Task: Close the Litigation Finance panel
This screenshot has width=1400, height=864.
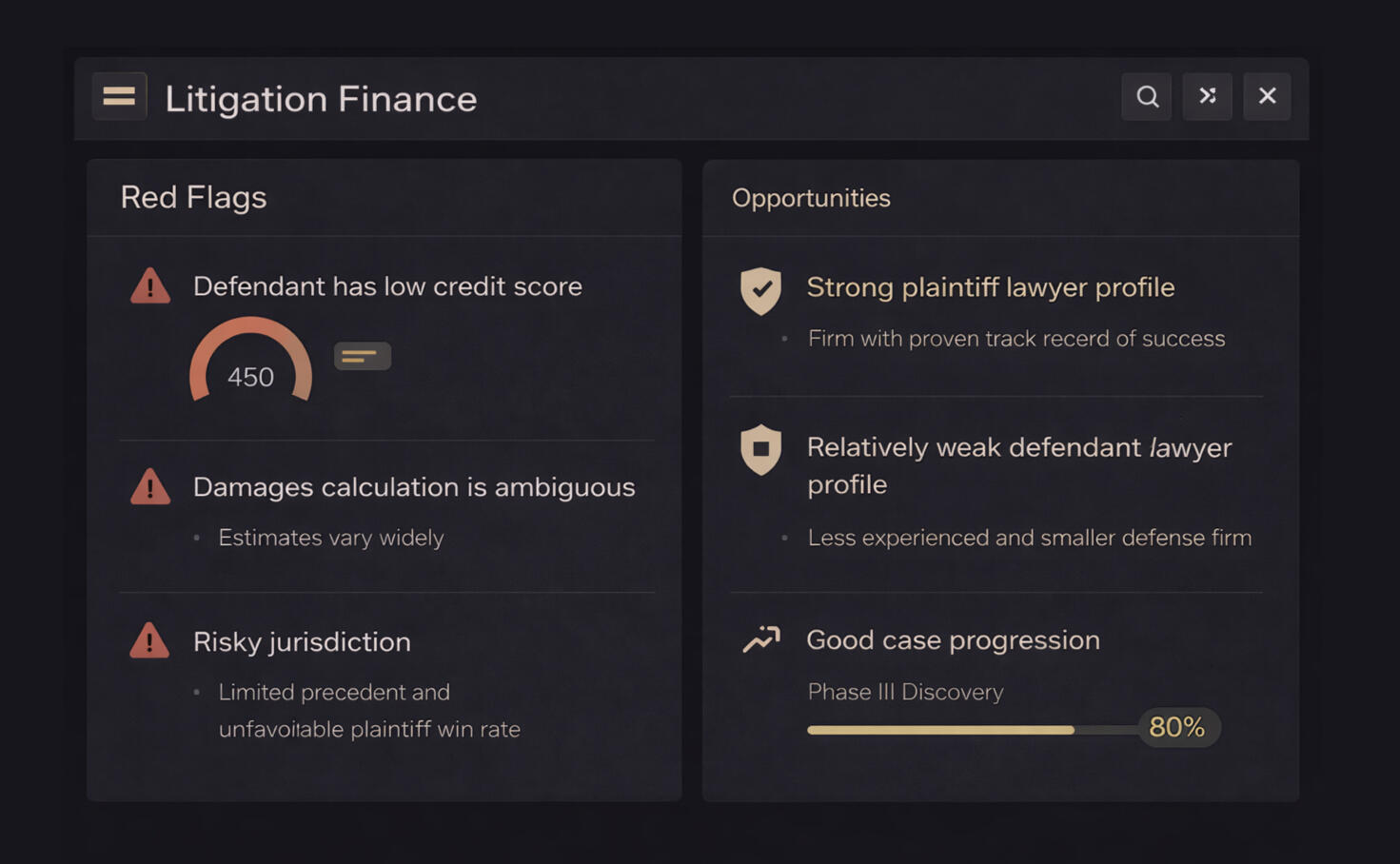Action: [x=1267, y=96]
